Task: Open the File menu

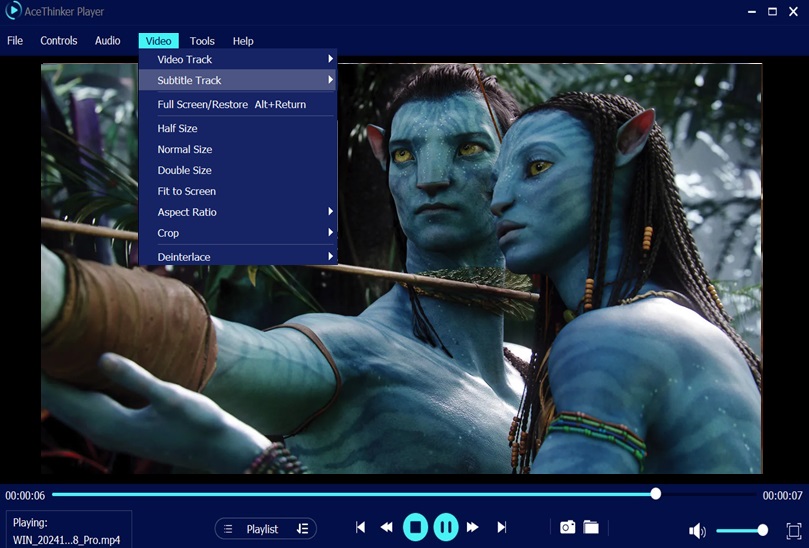Action: pyautogui.click(x=15, y=41)
